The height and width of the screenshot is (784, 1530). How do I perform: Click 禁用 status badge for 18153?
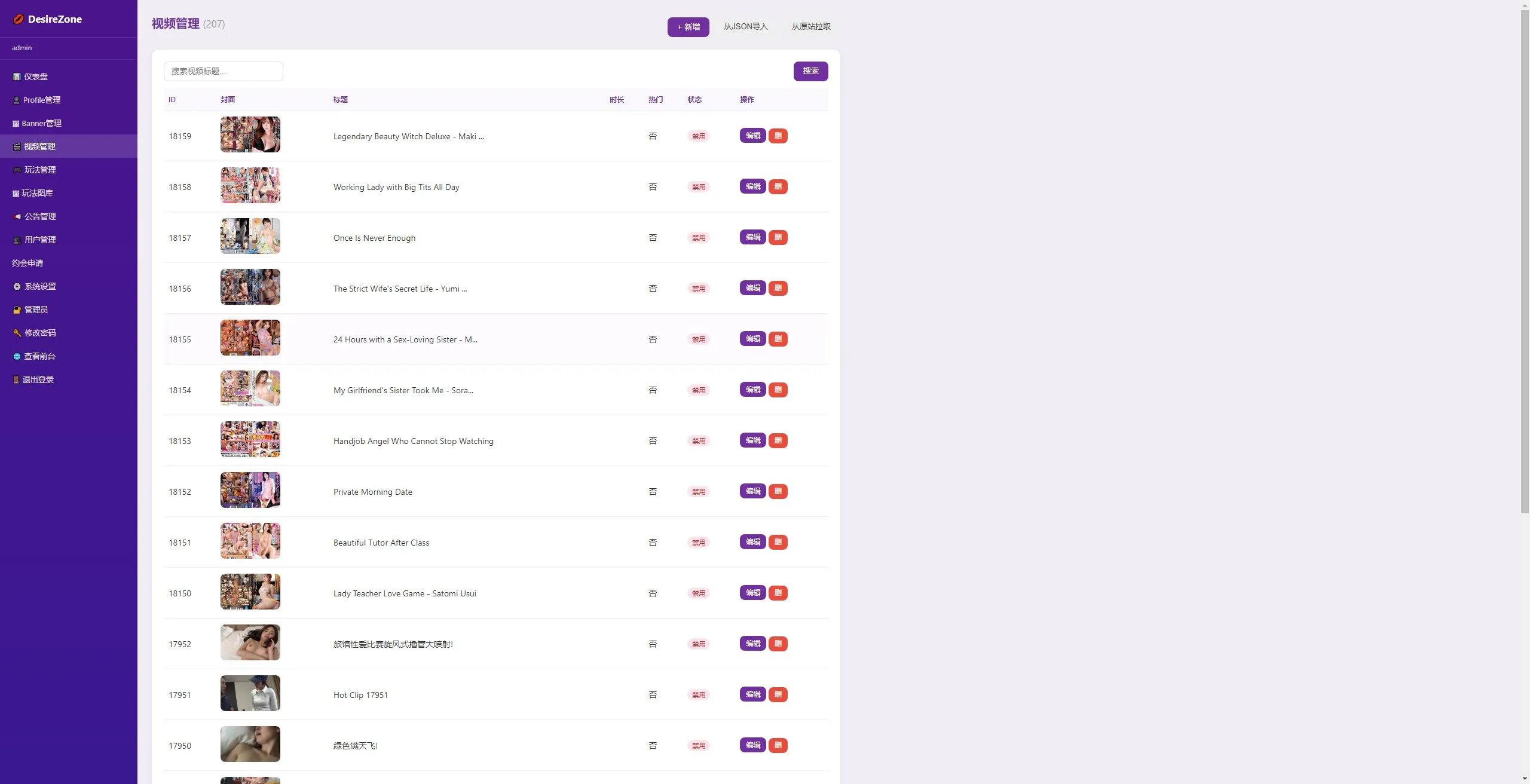point(698,441)
